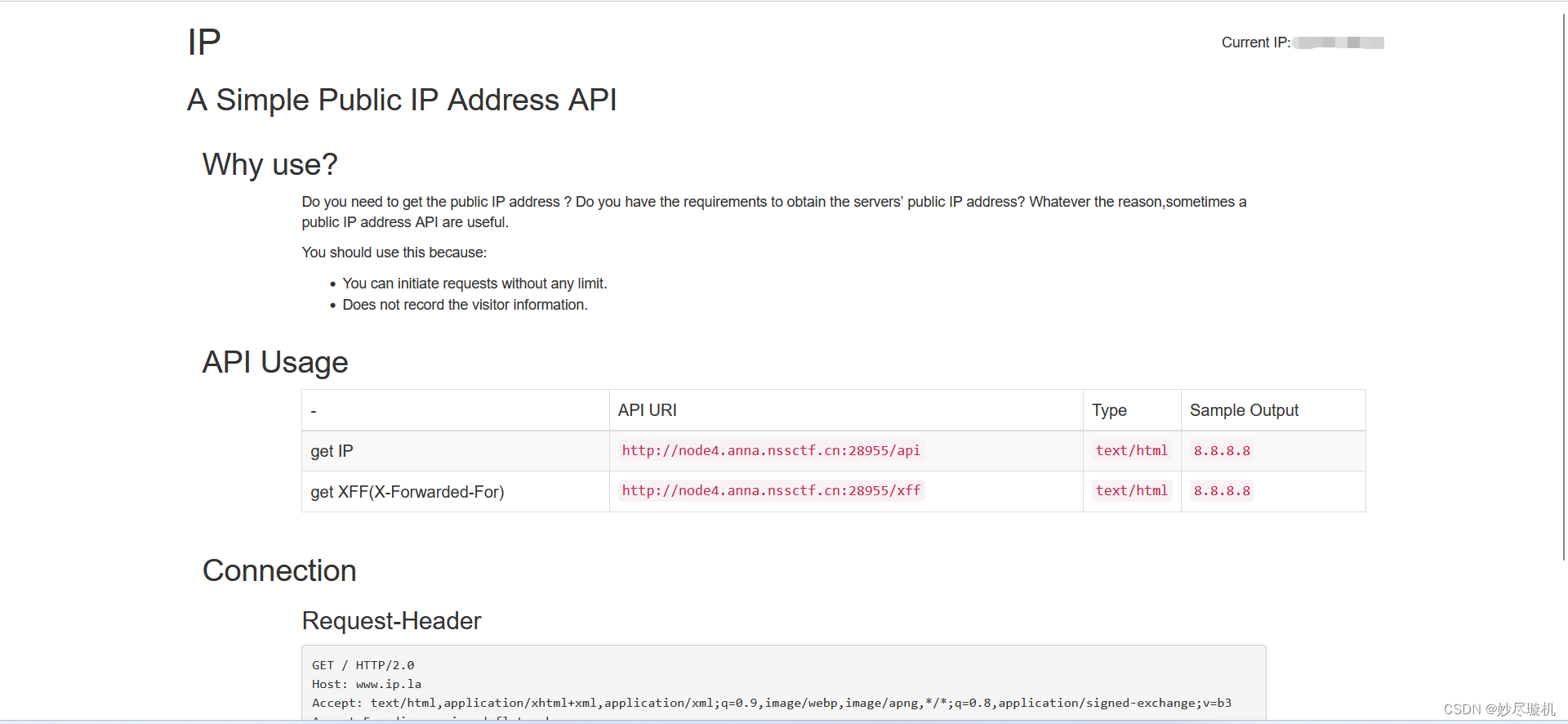The image size is (1568, 724).
Task: Click 'A Simple Public IP Address API' heading
Action: point(402,100)
